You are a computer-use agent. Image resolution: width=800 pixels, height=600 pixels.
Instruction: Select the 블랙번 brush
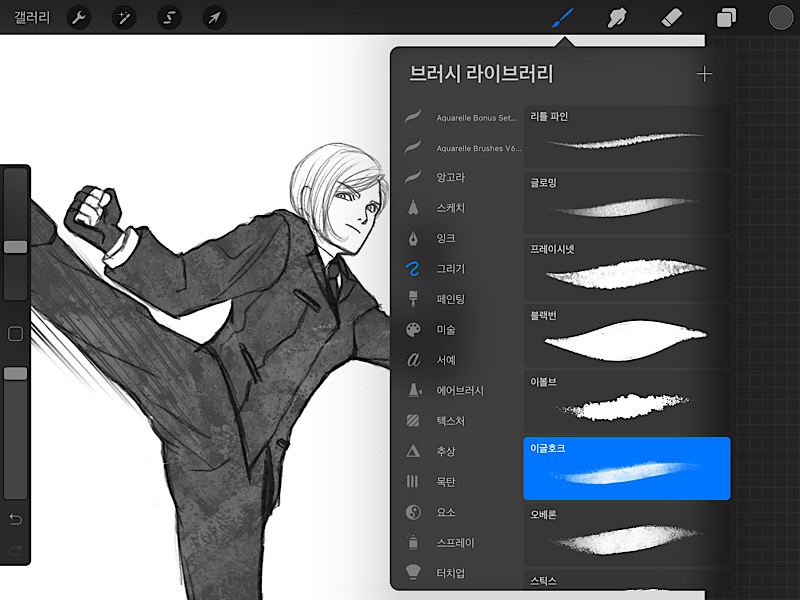pyautogui.click(x=627, y=336)
